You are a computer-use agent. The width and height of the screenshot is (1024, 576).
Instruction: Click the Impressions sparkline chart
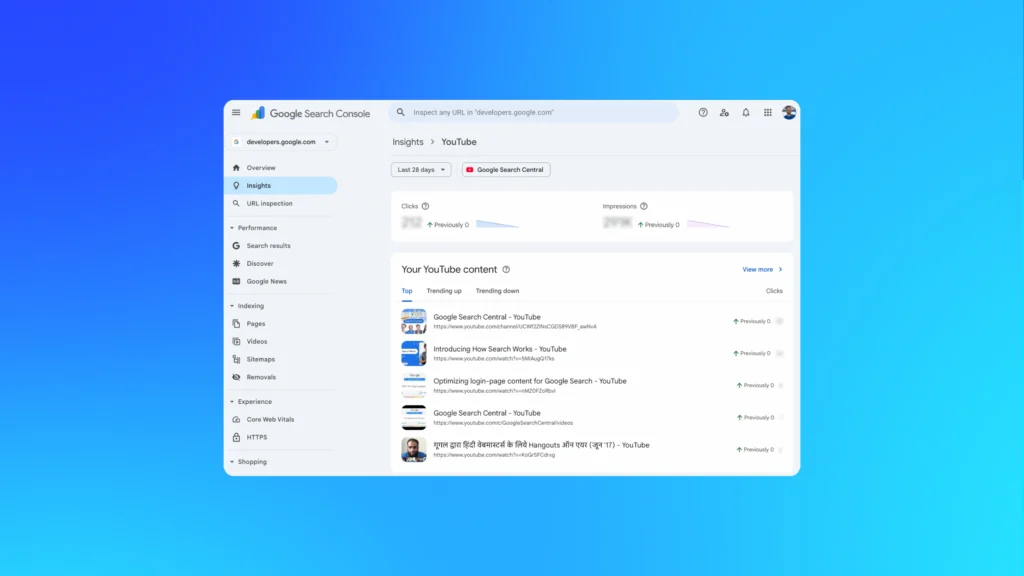point(709,224)
